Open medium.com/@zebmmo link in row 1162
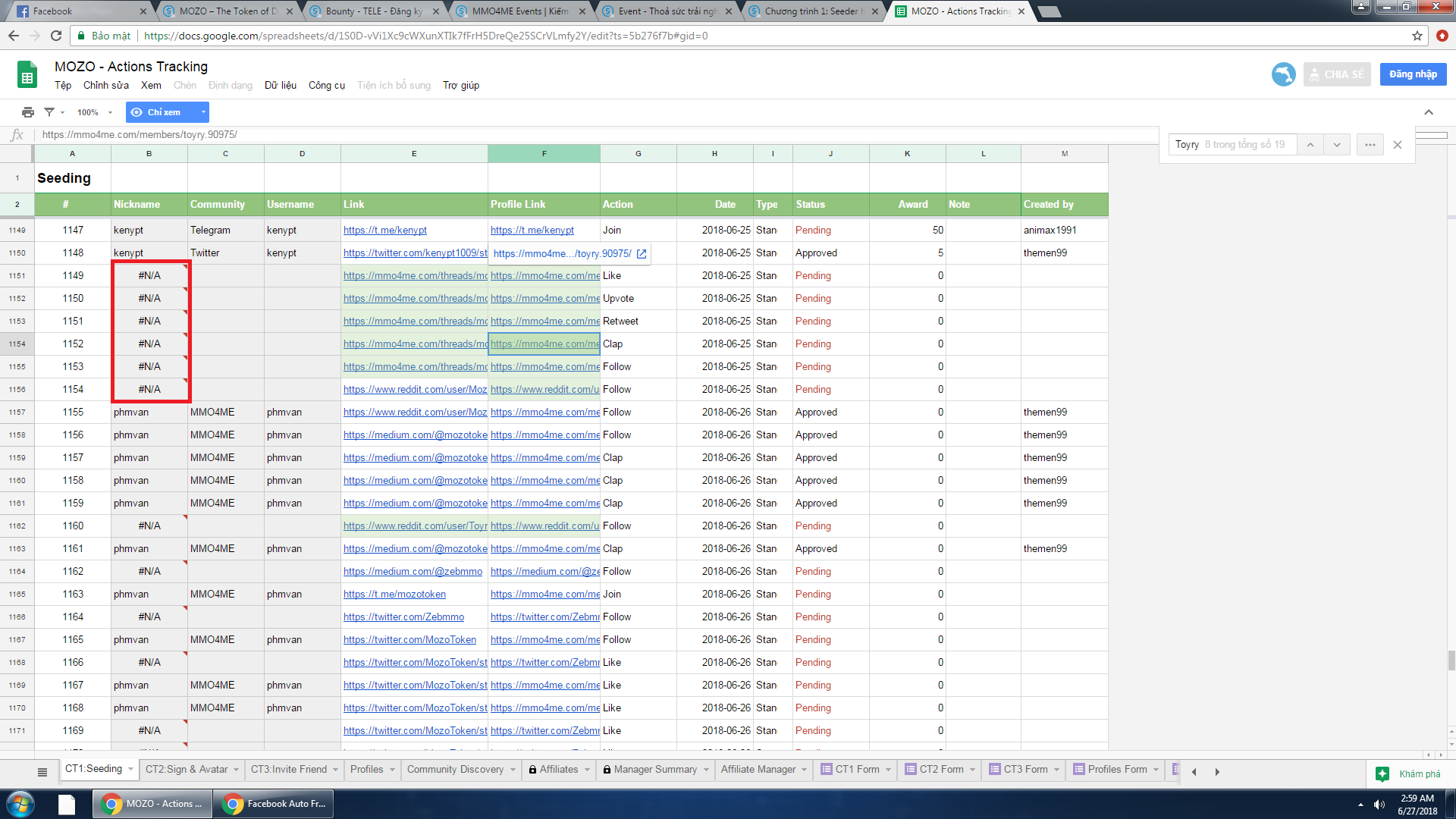The width and height of the screenshot is (1456, 819). (x=413, y=572)
